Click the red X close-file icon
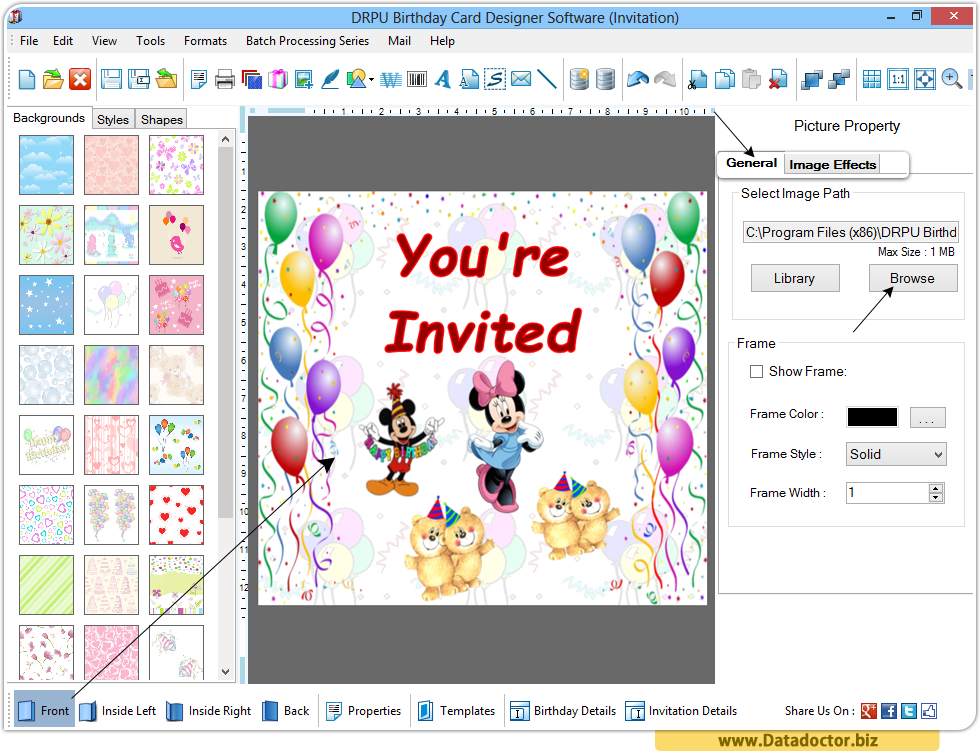980x751 pixels. (80, 80)
